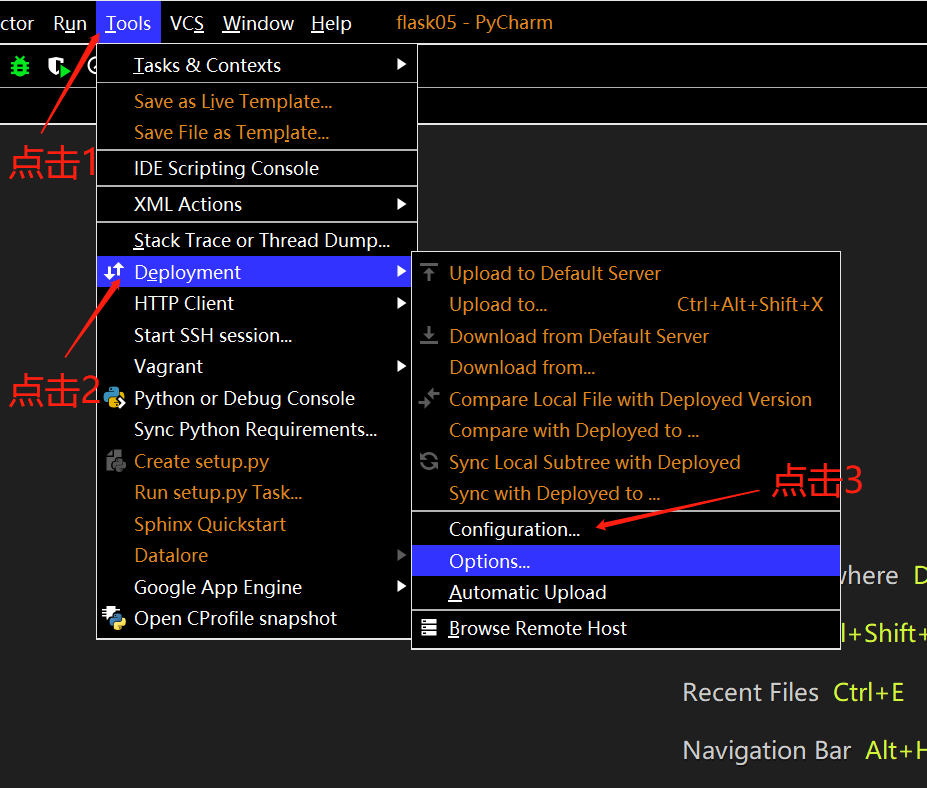Image resolution: width=927 pixels, height=788 pixels.
Task: Choose Open CProfile snapshot
Action: coord(254,618)
